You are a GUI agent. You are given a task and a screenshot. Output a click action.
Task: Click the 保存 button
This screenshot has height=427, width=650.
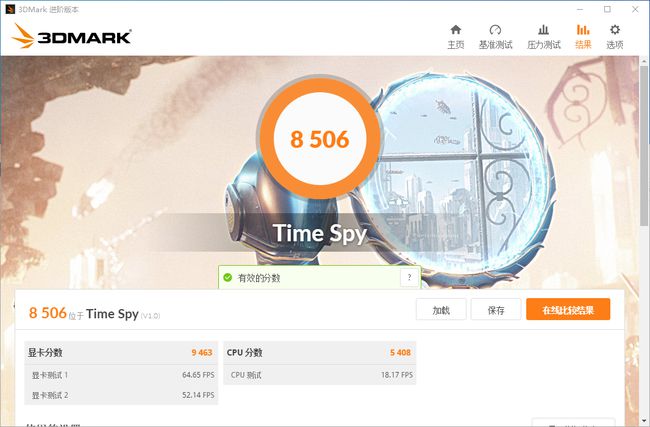[x=496, y=309]
